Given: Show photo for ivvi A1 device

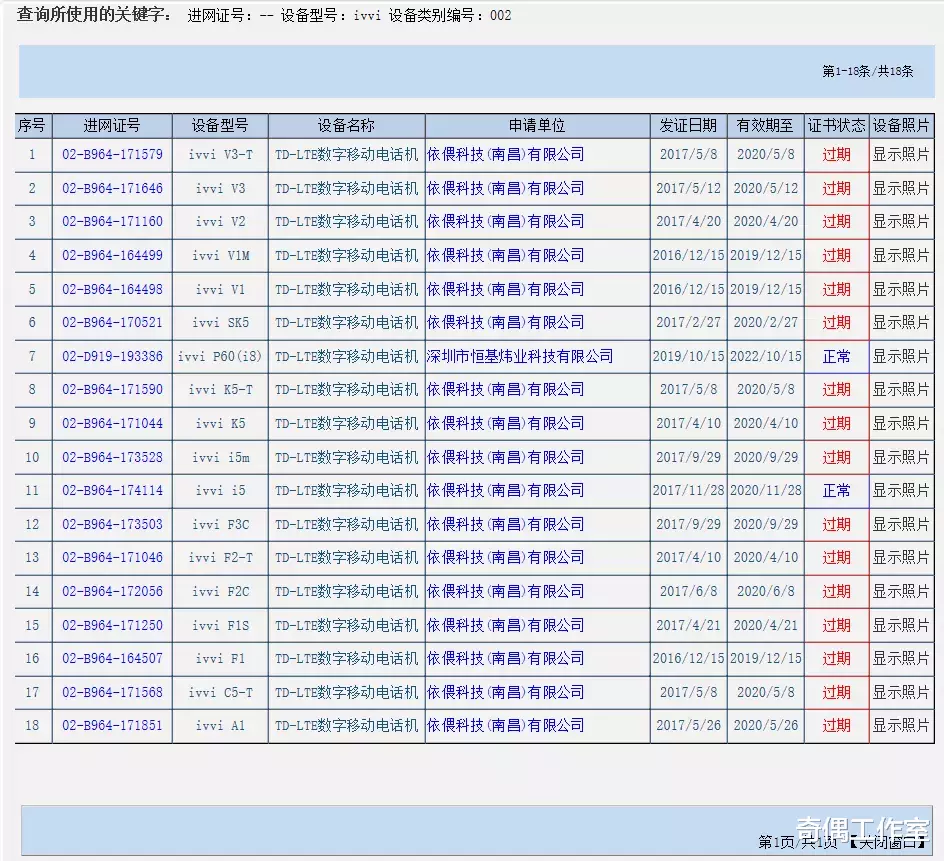Looking at the screenshot, I should 901,725.
